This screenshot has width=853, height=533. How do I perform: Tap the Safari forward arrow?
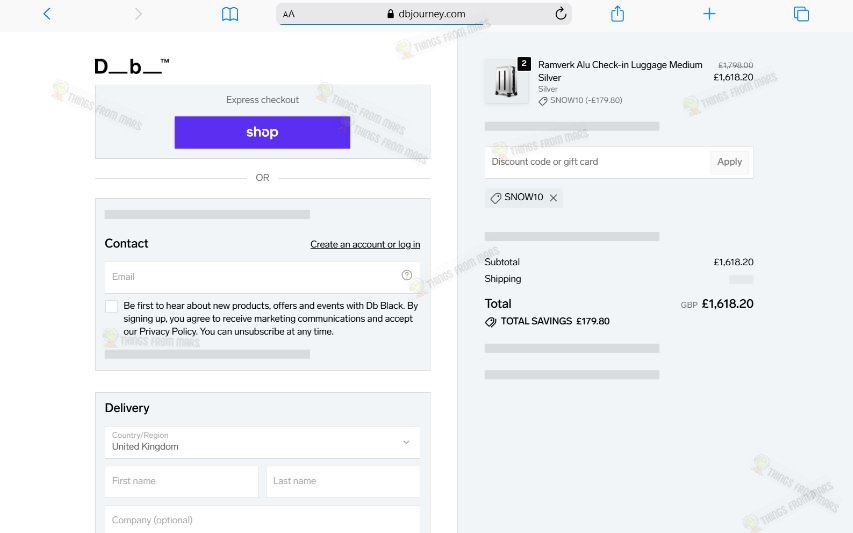(x=138, y=14)
